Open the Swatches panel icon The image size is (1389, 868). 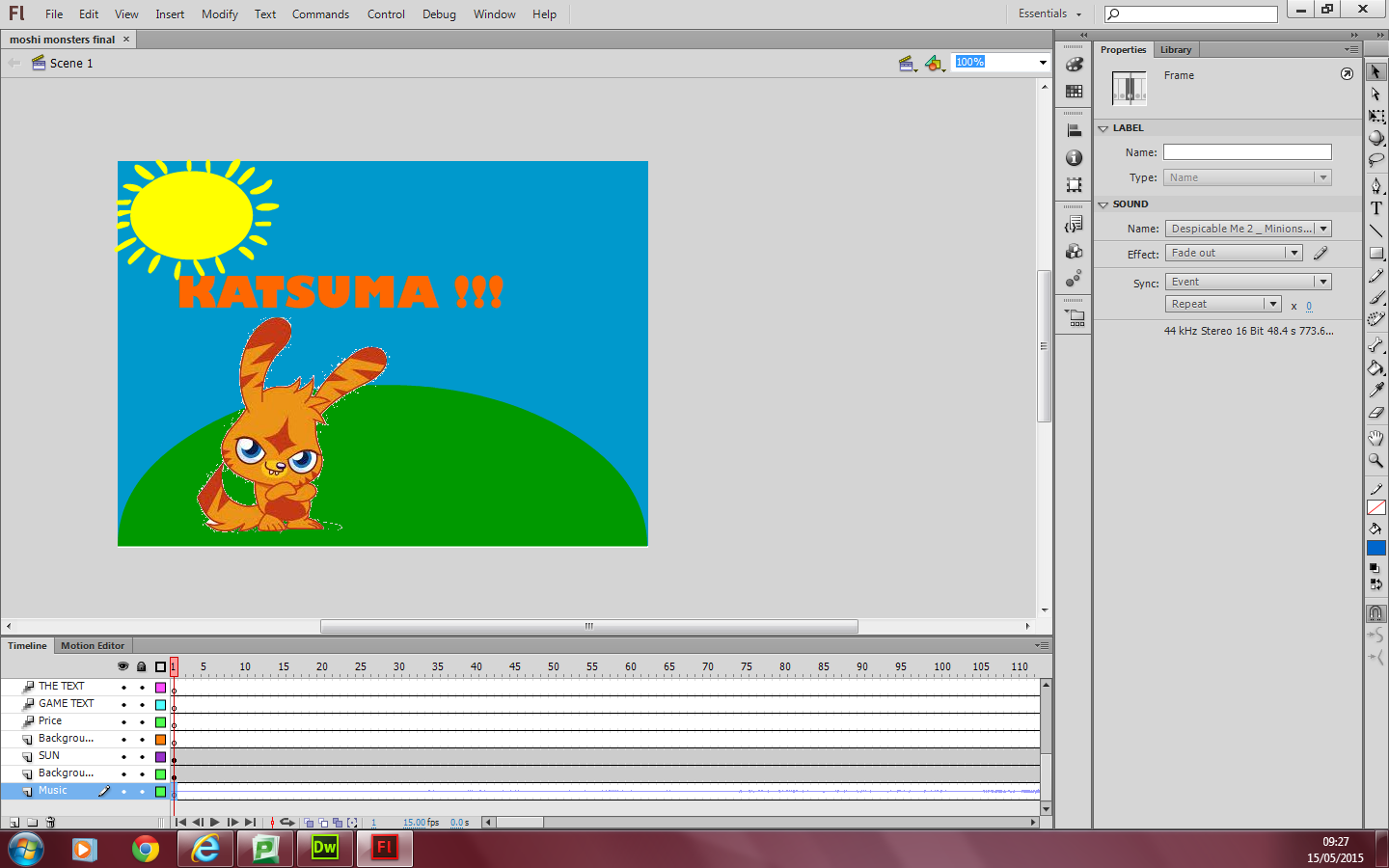tap(1074, 92)
